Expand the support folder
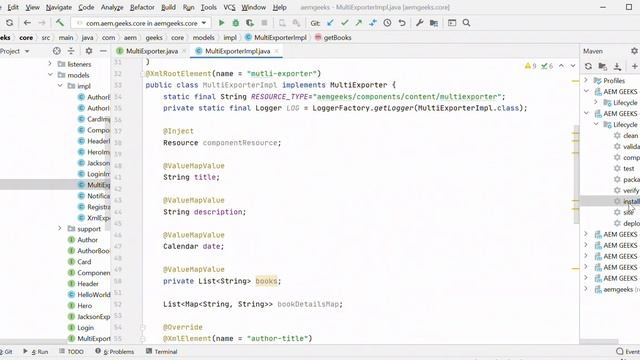640x360 pixels. click(x=60, y=229)
